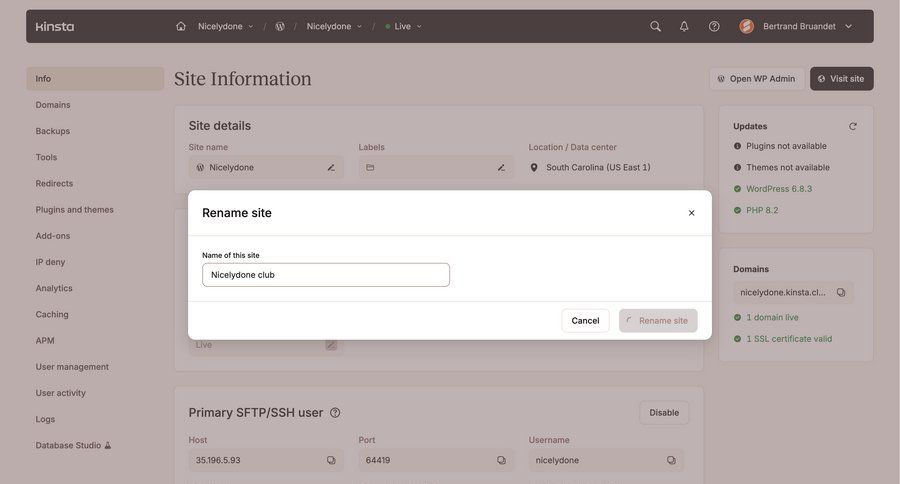The height and width of the screenshot is (484, 900).
Task: Open Logs section
Action: (x=45, y=419)
